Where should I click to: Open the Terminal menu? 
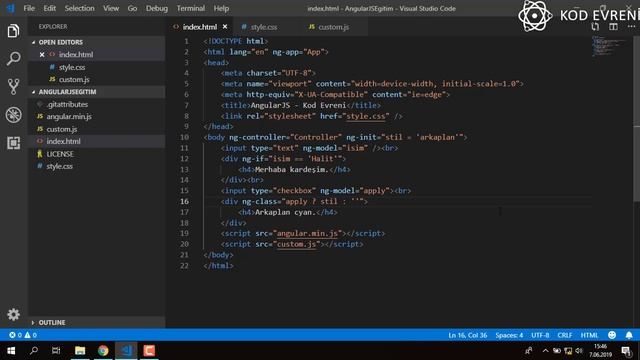pos(191,8)
